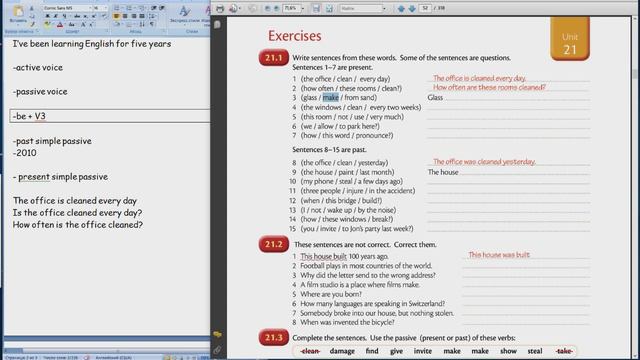Toggle justify alignment button

click(142, 16)
